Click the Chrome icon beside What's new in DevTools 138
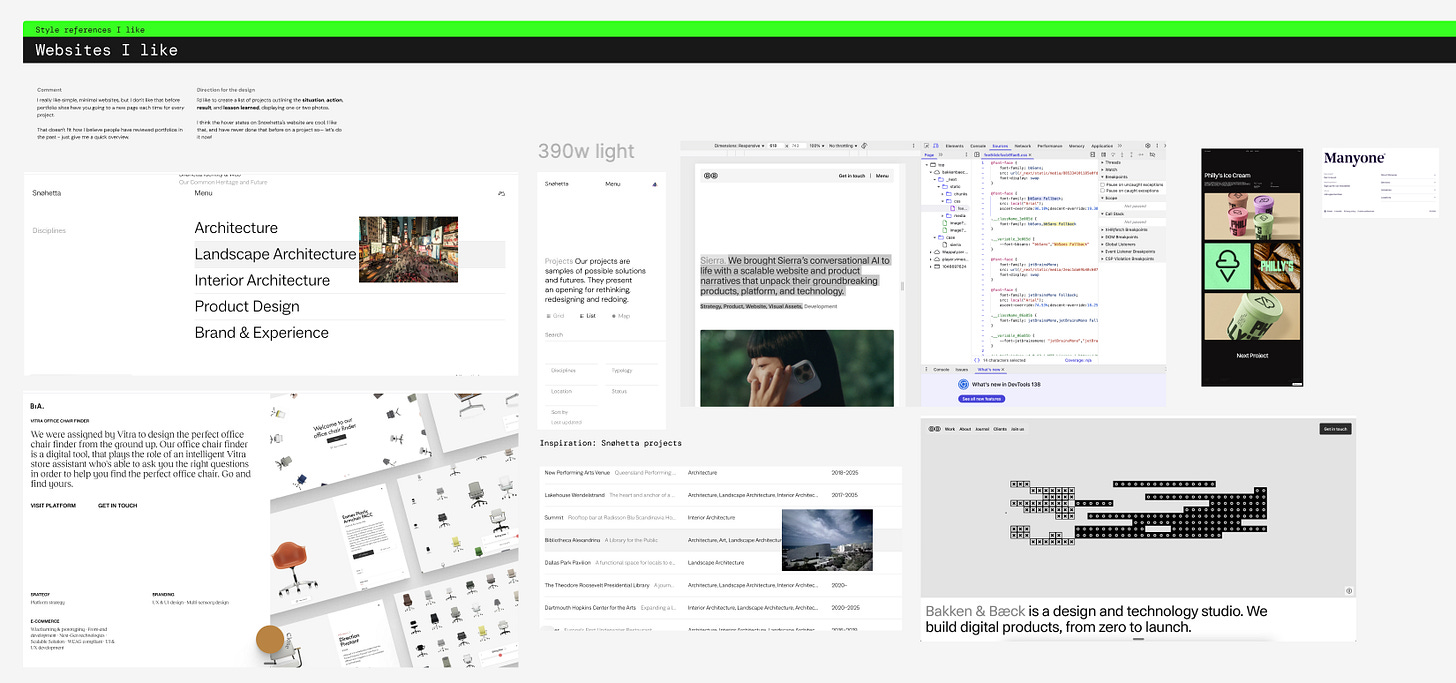Screen dimensions: 1456x683 [963, 384]
